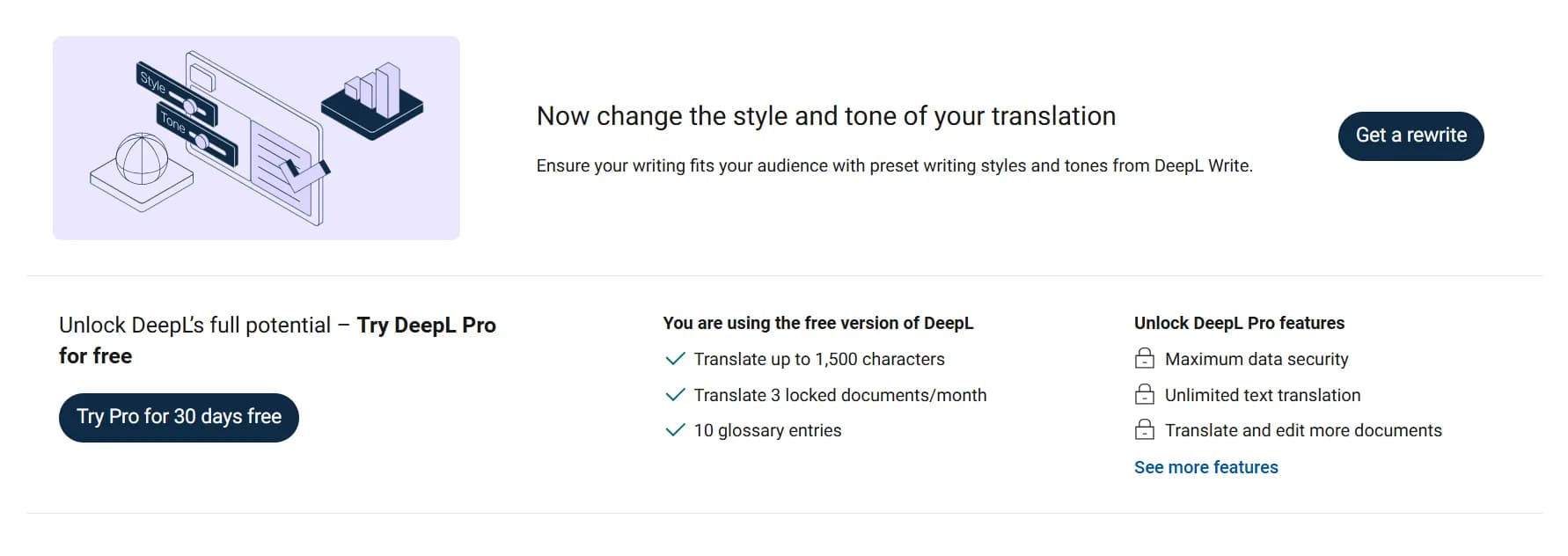
Task: Open the See more features link
Action: point(1205,467)
